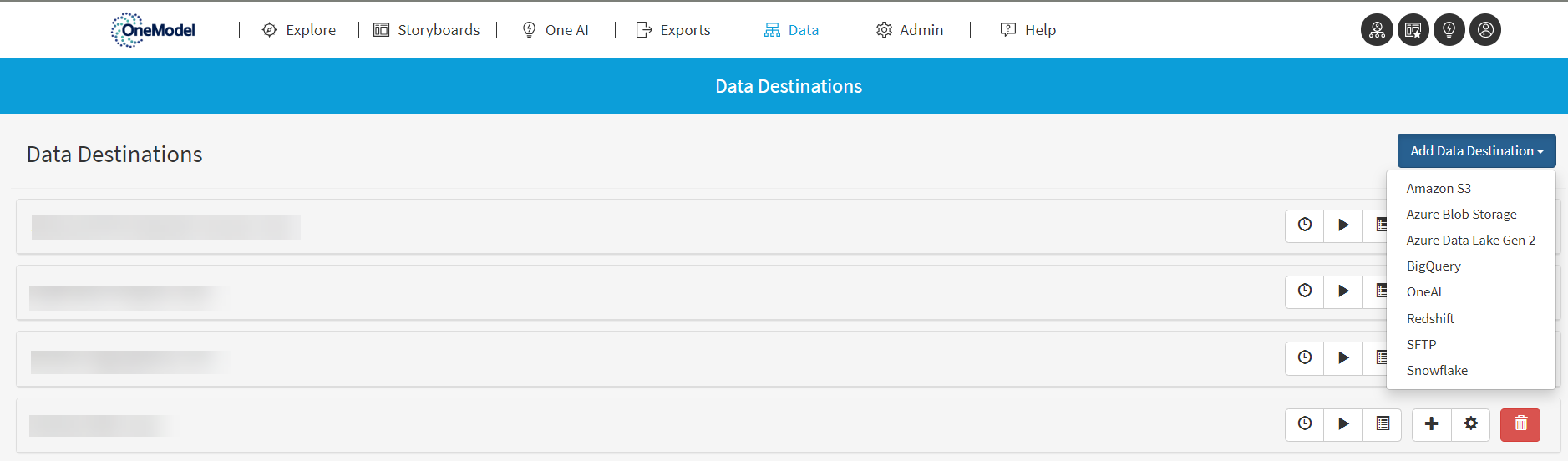This screenshot has height=461, width=1568.
Task: Click the red trash delete button
Action: pyautogui.click(x=1520, y=424)
